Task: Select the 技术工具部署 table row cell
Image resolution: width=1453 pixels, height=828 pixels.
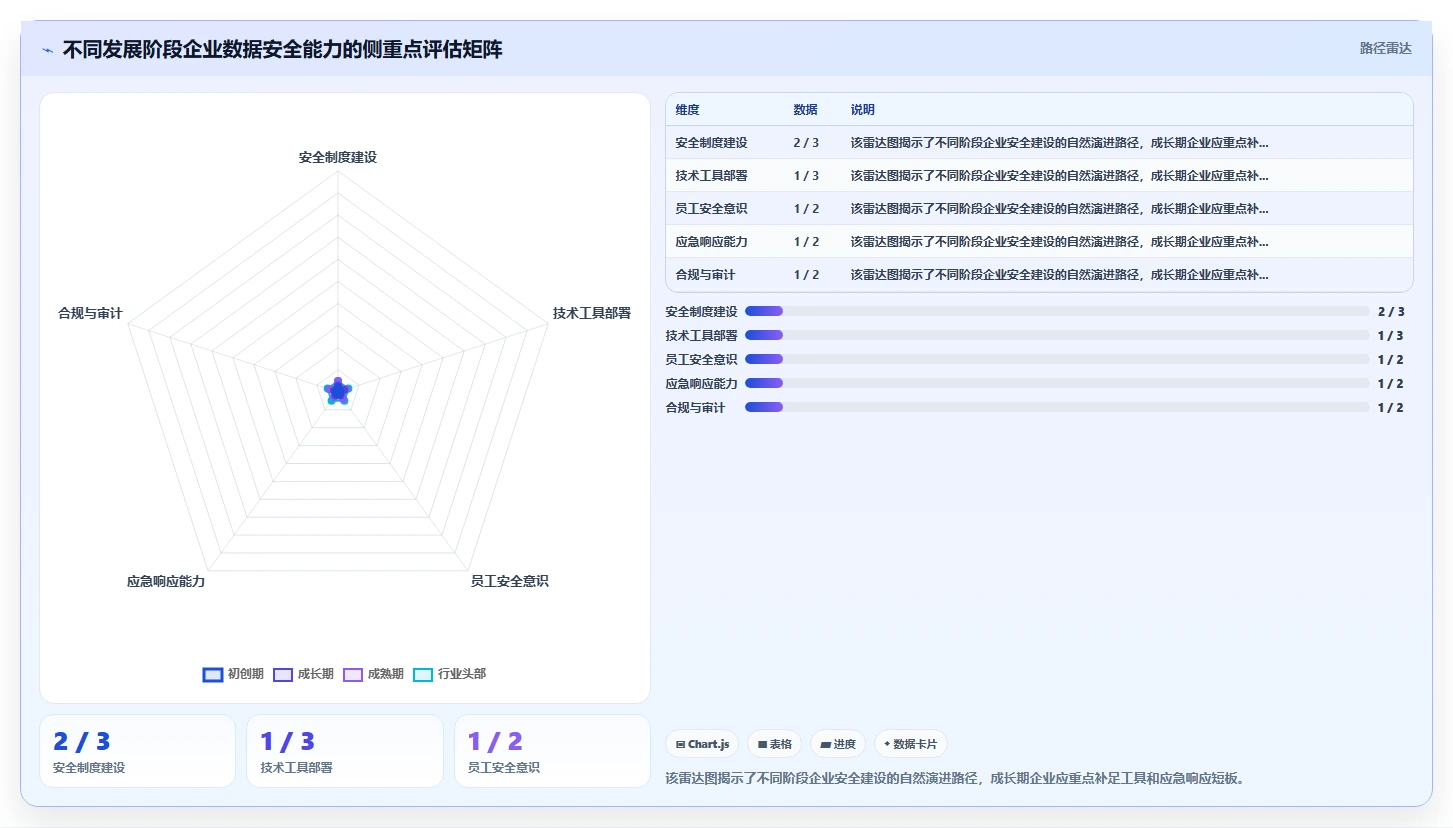Action: click(711, 176)
